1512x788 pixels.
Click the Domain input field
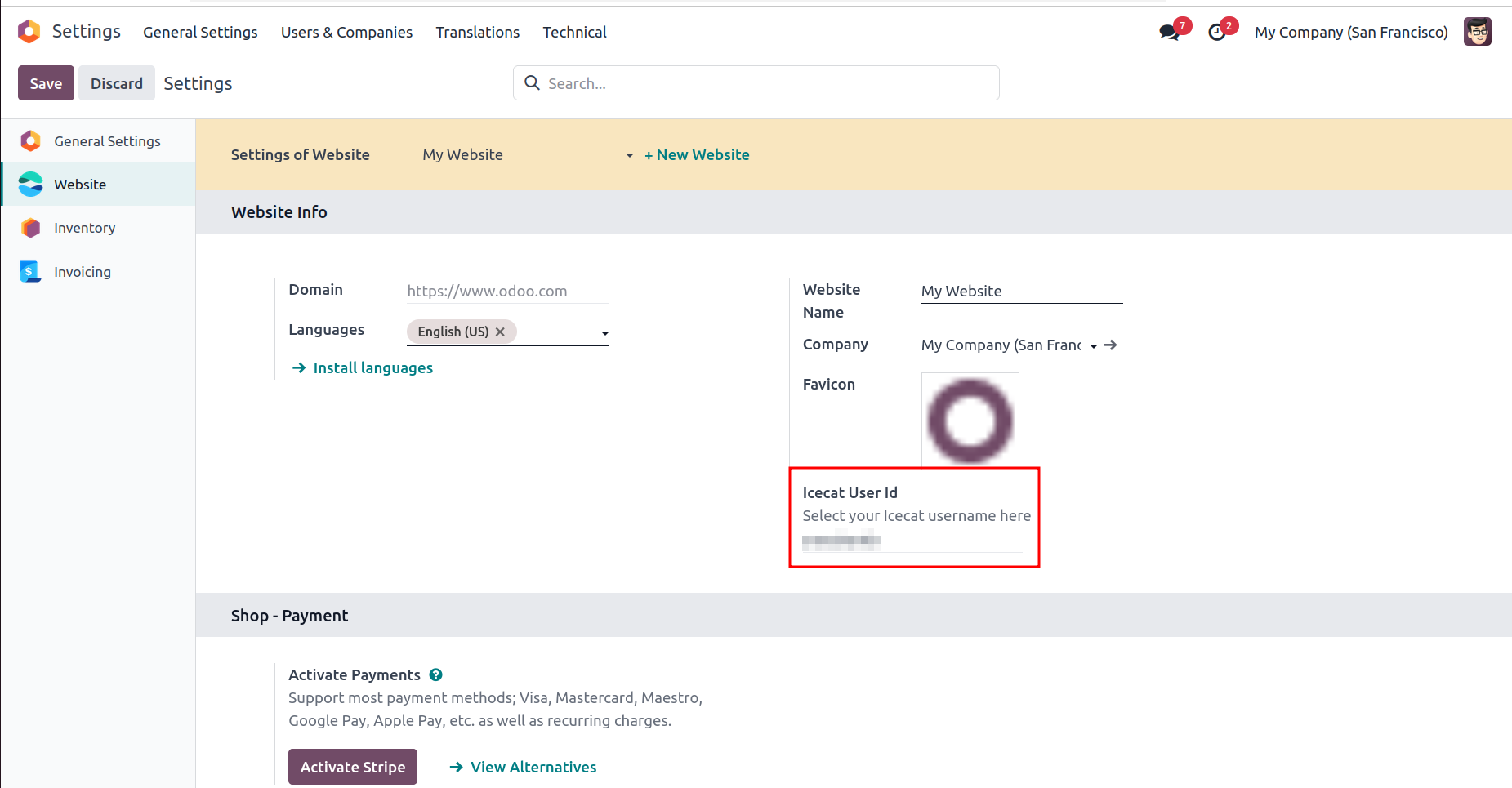coord(507,292)
